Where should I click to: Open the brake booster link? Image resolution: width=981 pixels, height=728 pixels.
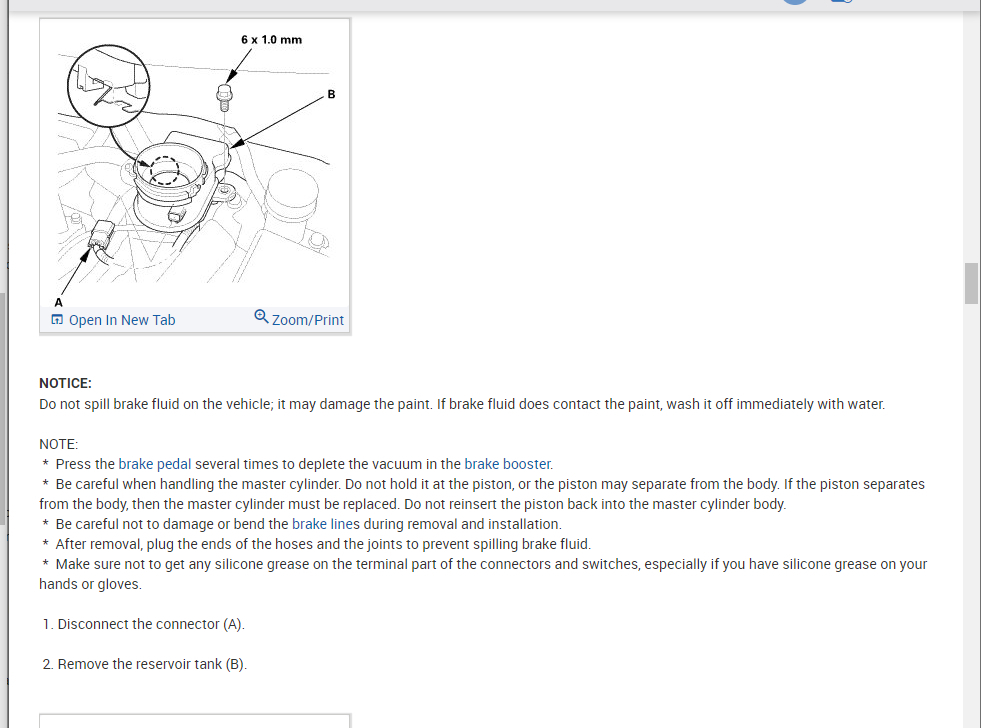pyautogui.click(x=507, y=464)
